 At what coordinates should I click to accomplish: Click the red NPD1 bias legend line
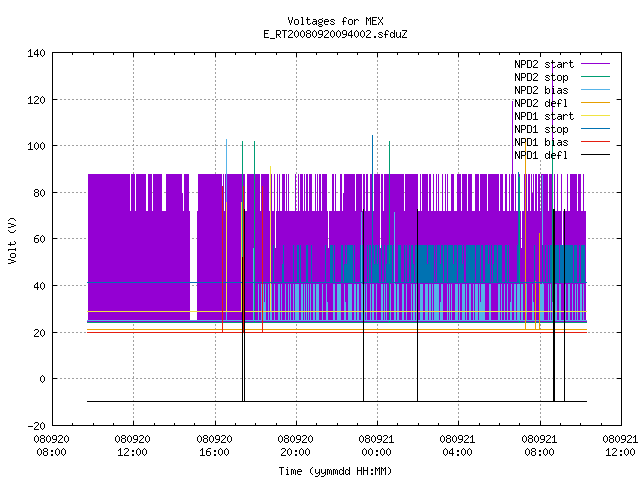[596, 142]
